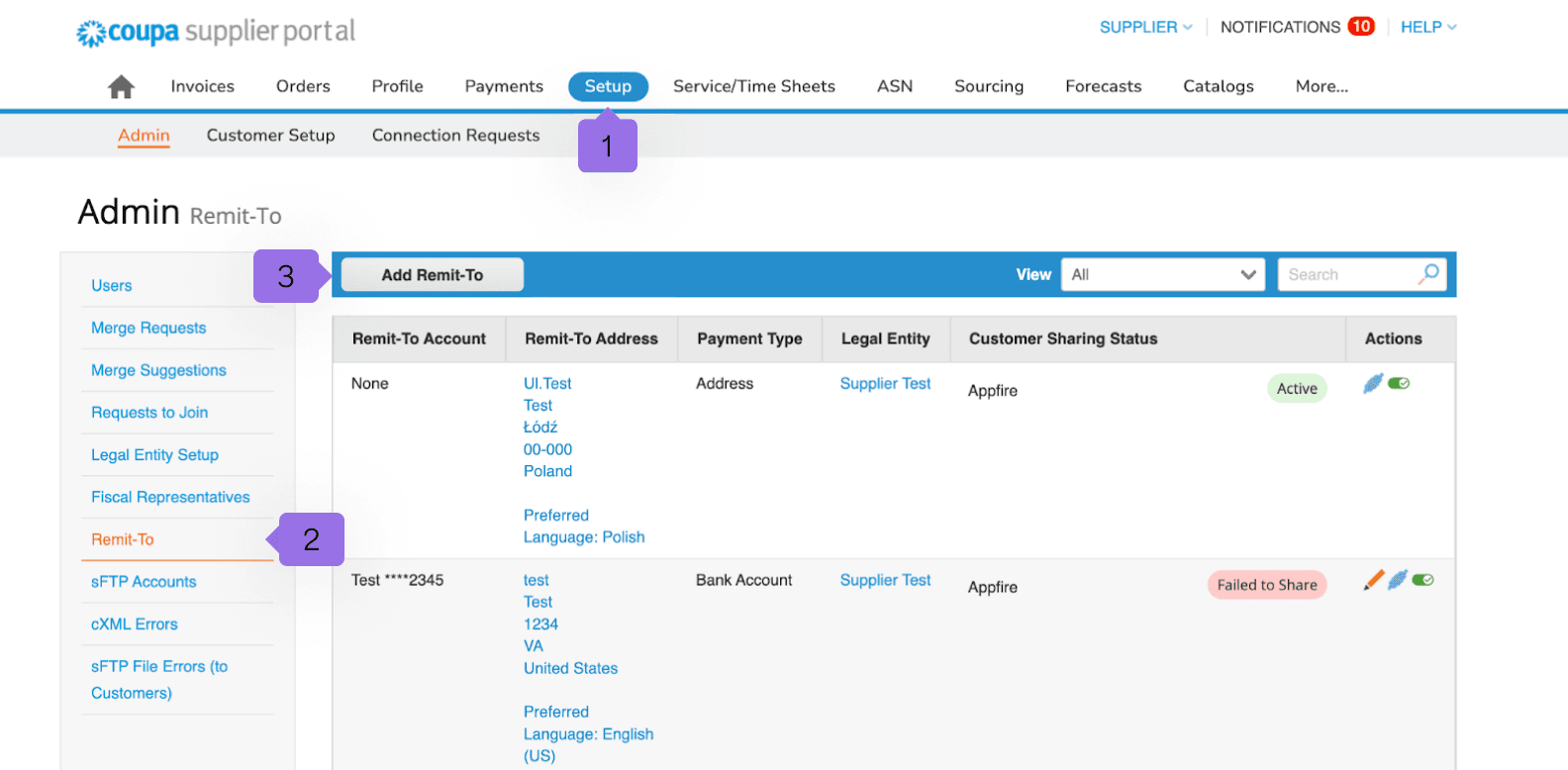Image resolution: width=1568 pixels, height=770 pixels.
Task: Click the Payment Type column header
Action: tap(749, 338)
